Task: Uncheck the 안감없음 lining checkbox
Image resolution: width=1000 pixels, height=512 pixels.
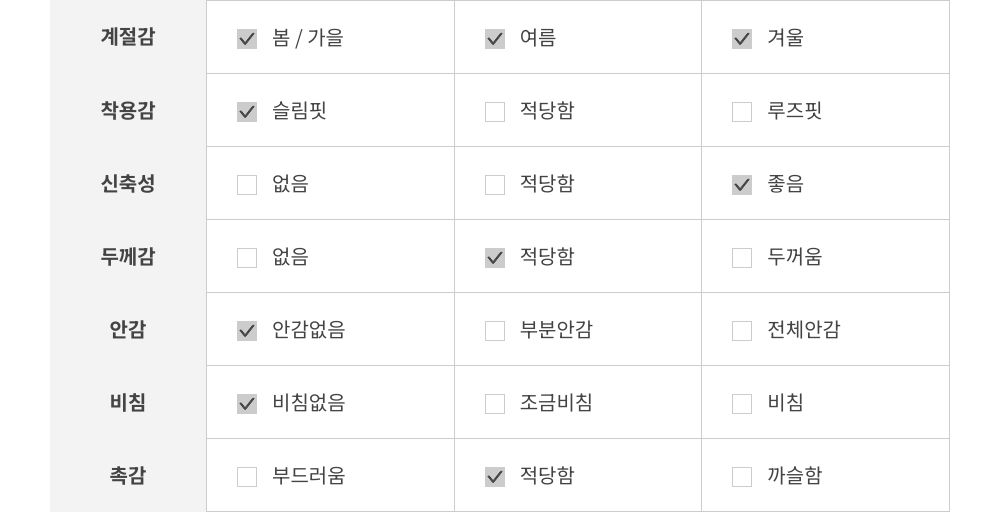Action: click(x=247, y=331)
